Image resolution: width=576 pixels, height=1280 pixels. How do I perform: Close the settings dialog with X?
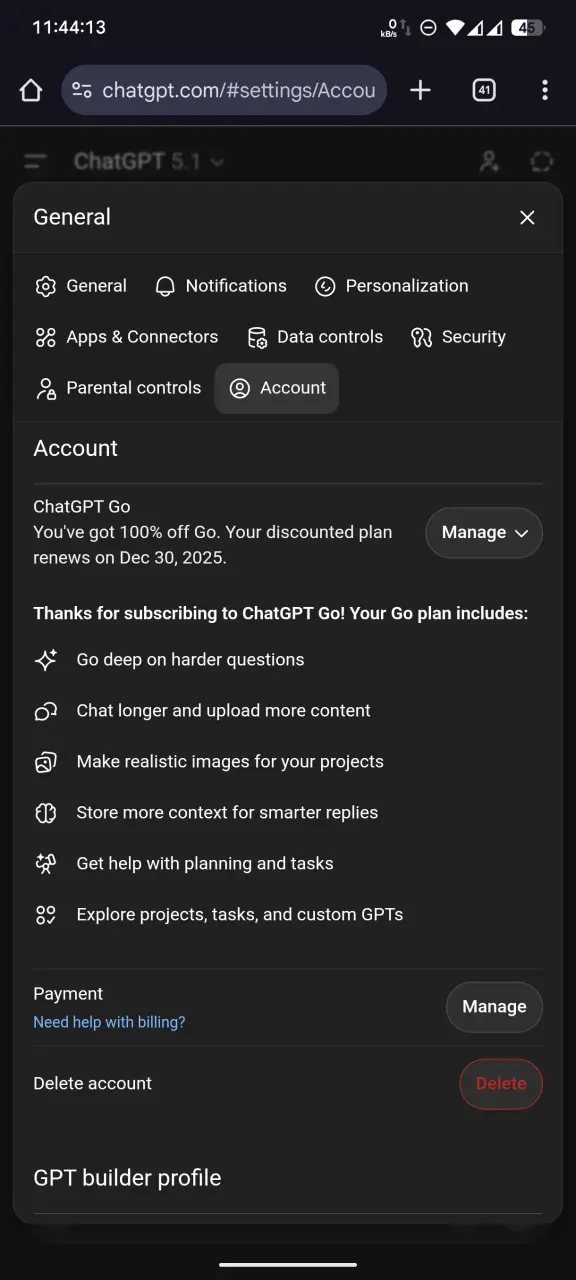pos(527,217)
